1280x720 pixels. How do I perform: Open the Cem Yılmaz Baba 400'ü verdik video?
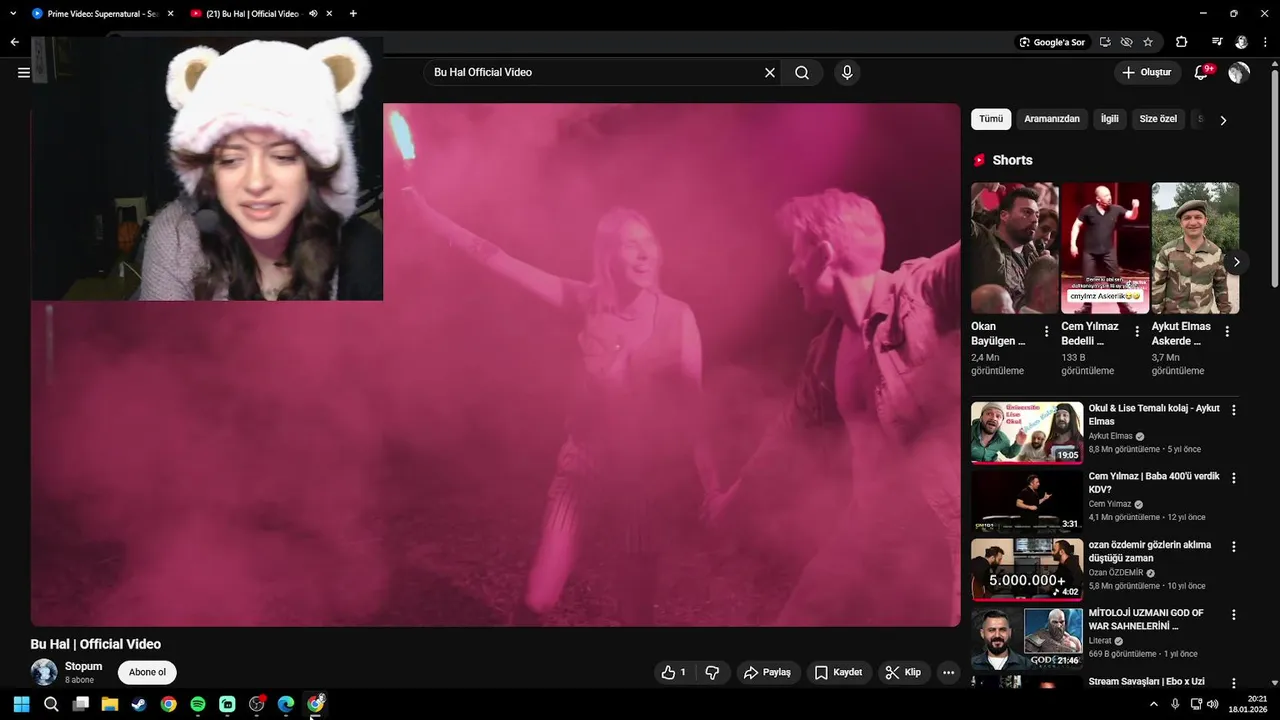pos(1027,501)
